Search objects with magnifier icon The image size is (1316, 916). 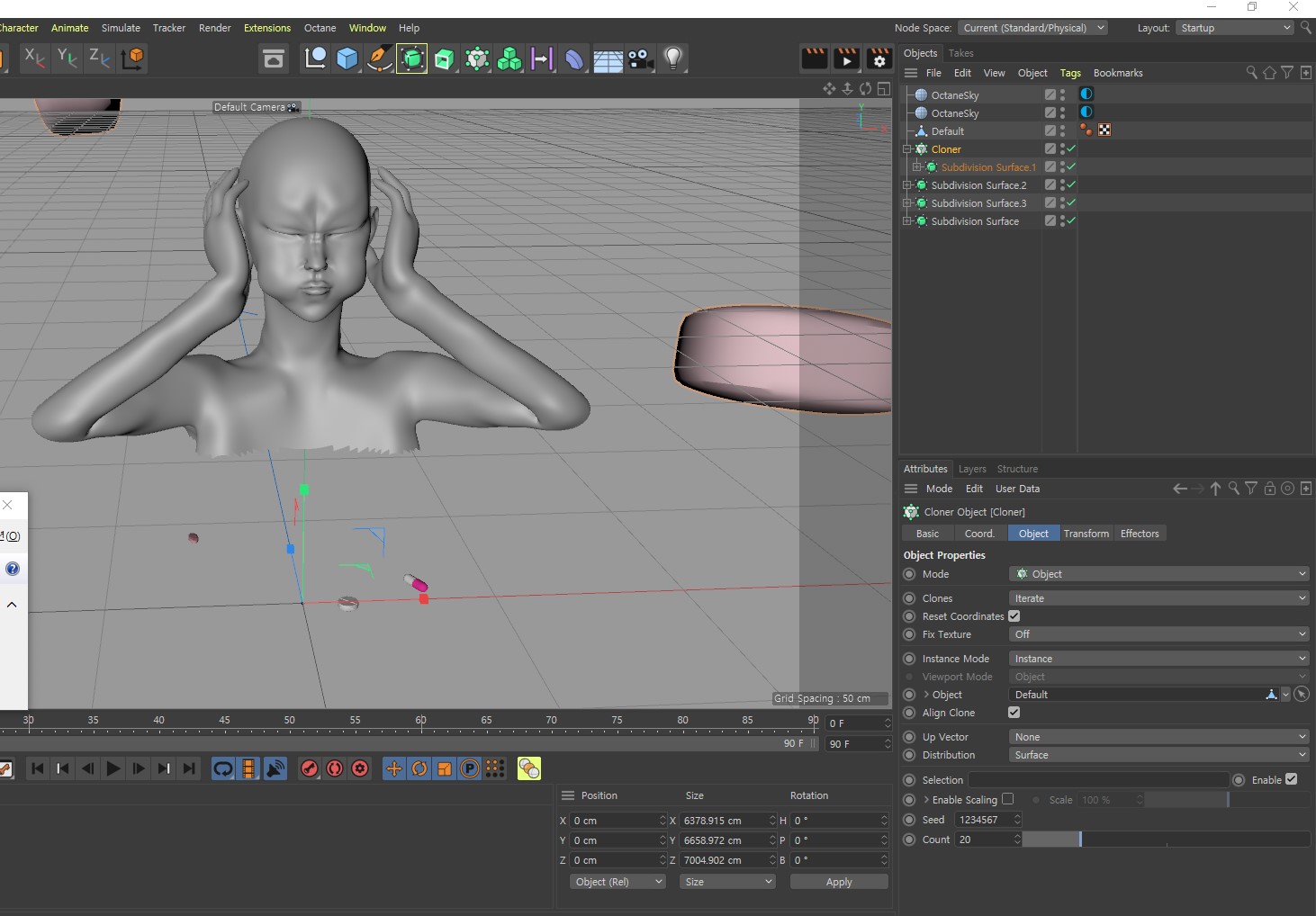click(x=1251, y=73)
